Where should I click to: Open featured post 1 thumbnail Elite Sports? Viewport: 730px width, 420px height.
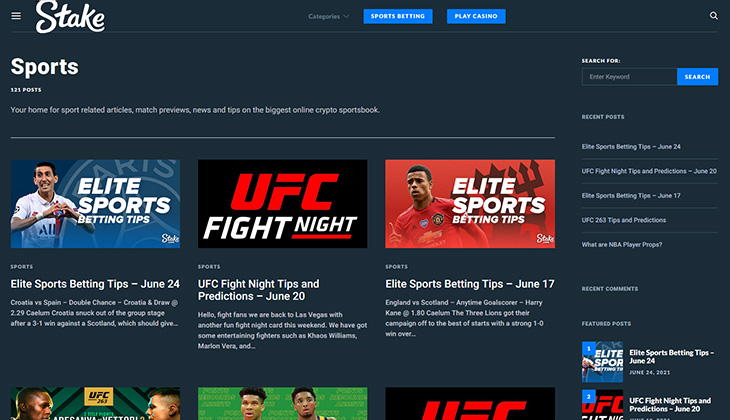click(602, 362)
